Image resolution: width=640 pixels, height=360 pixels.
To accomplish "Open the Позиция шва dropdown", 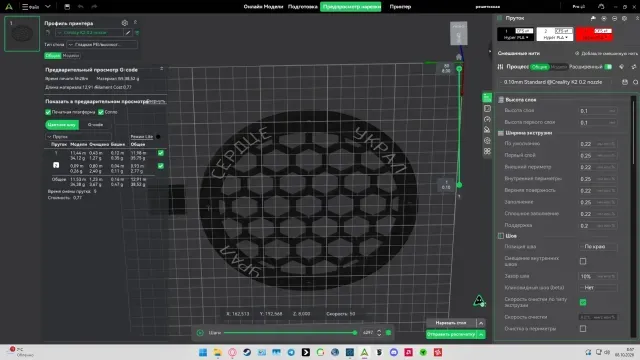I will 598,247.
